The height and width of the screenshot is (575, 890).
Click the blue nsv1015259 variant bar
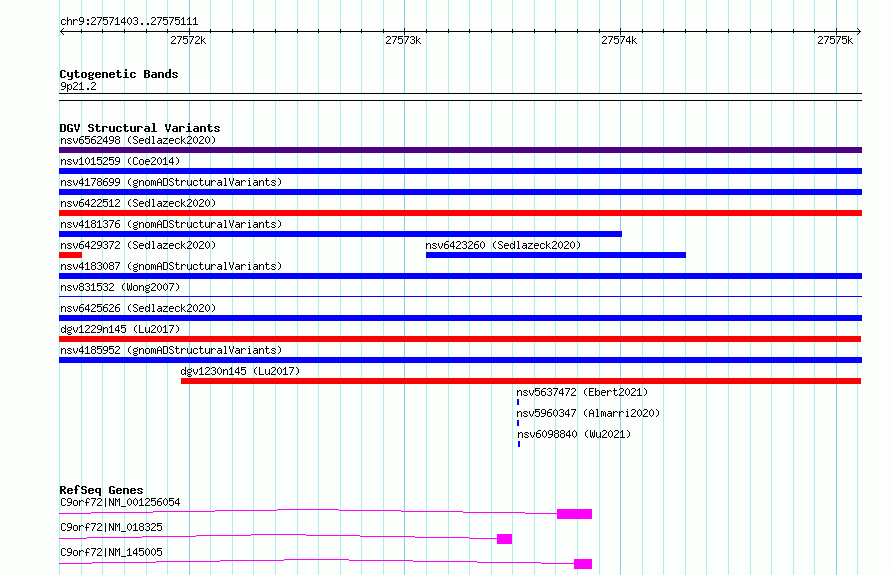460,171
